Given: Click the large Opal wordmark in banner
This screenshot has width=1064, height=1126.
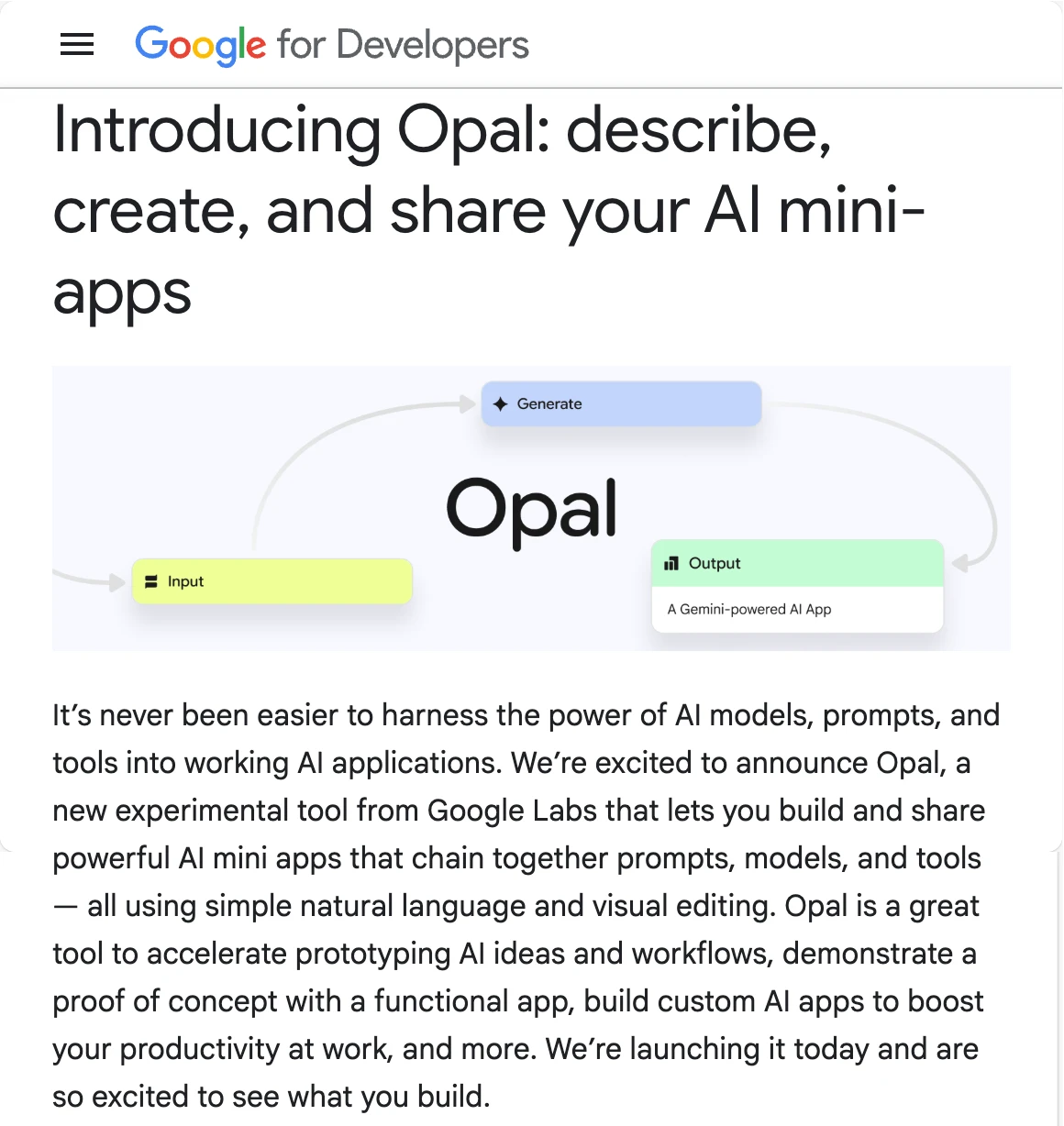Looking at the screenshot, I should [531, 509].
